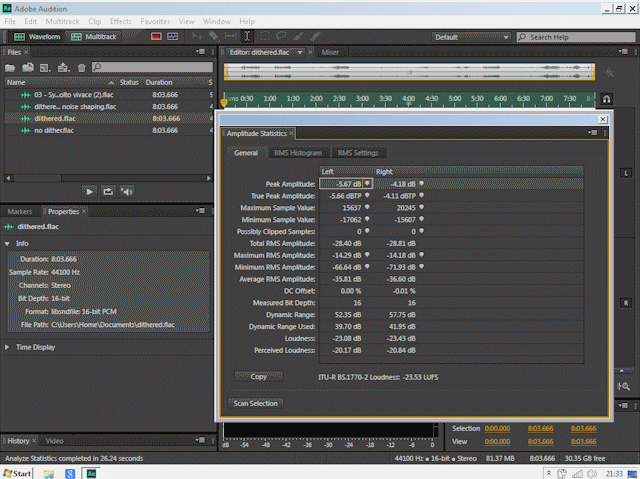Click the Copy button
This screenshot has height=479, width=640.
[258, 377]
